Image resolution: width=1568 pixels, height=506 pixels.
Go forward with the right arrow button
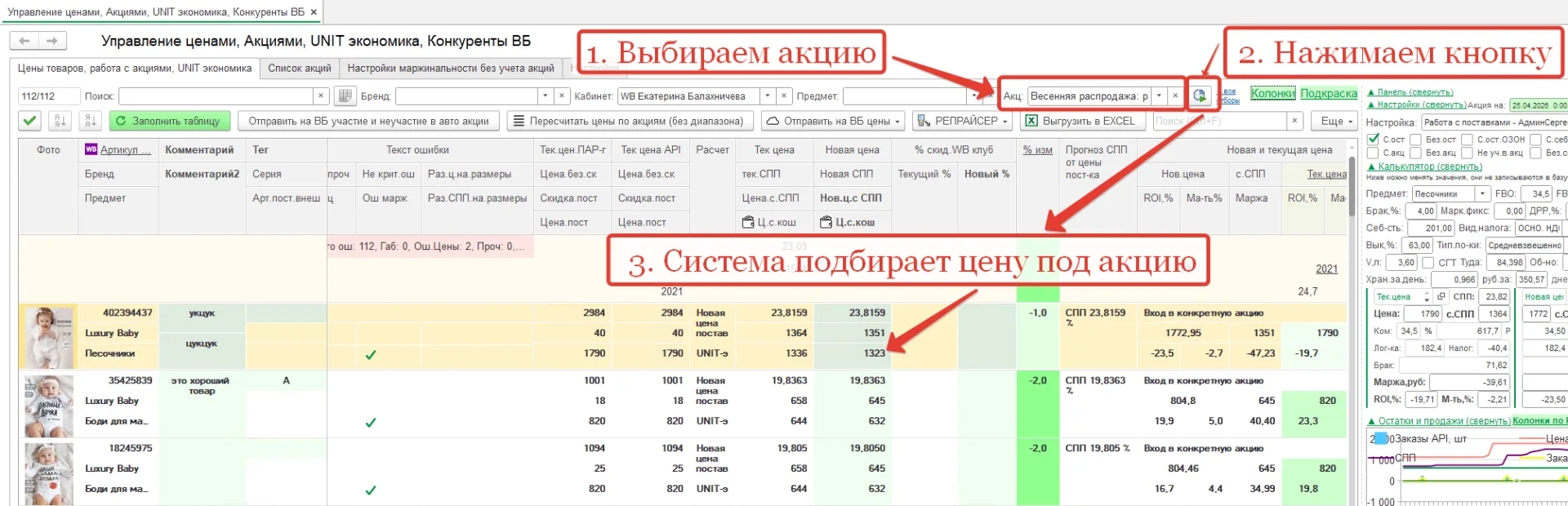(x=52, y=41)
